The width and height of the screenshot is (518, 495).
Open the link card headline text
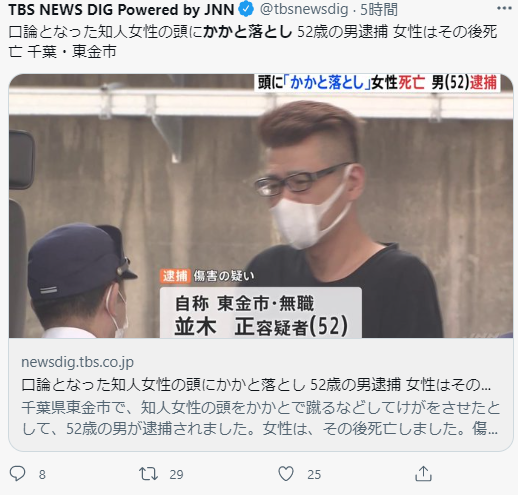click(x=256, y=385)
